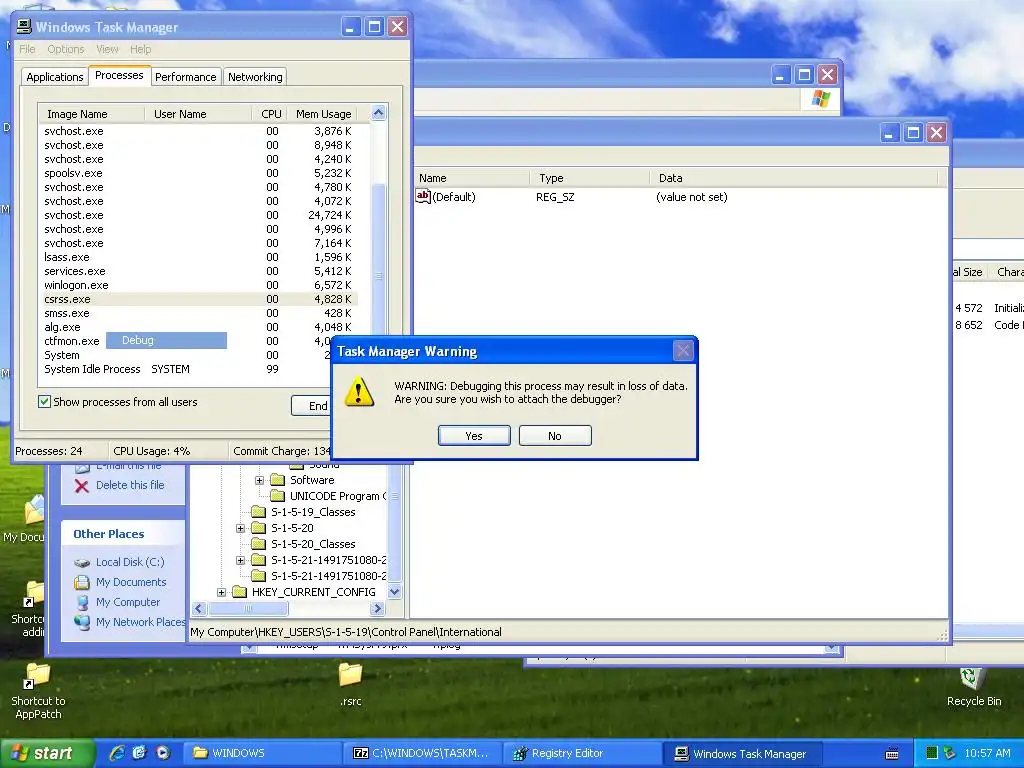1024x768 pixels.
Task: Select the Processes tab
Action: click(x=119, y=75)
